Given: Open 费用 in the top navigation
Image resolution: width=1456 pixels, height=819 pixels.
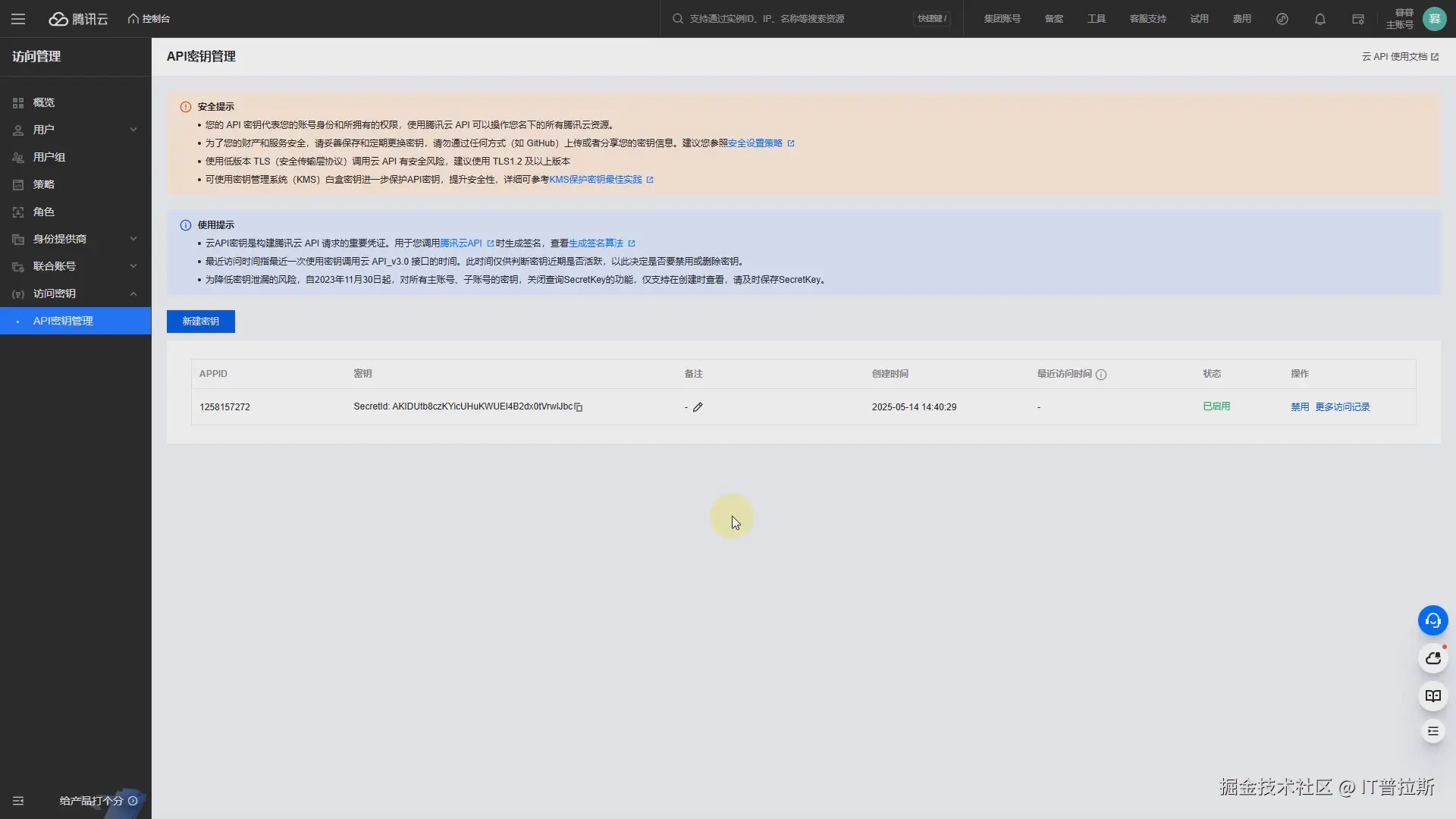Looking at the screenshot, I should point(1241,19).
